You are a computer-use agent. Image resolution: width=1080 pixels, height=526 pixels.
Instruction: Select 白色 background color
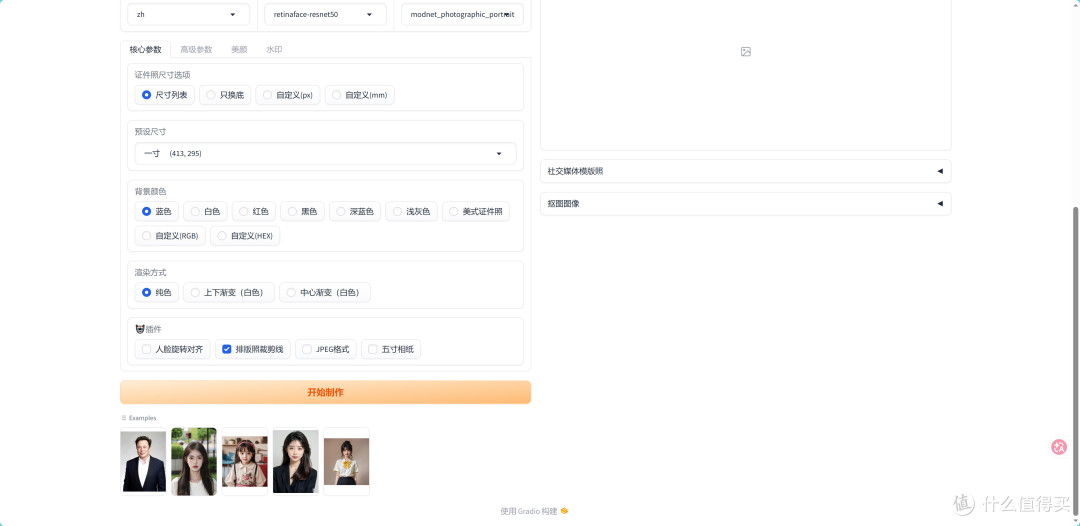click(205, 211)
